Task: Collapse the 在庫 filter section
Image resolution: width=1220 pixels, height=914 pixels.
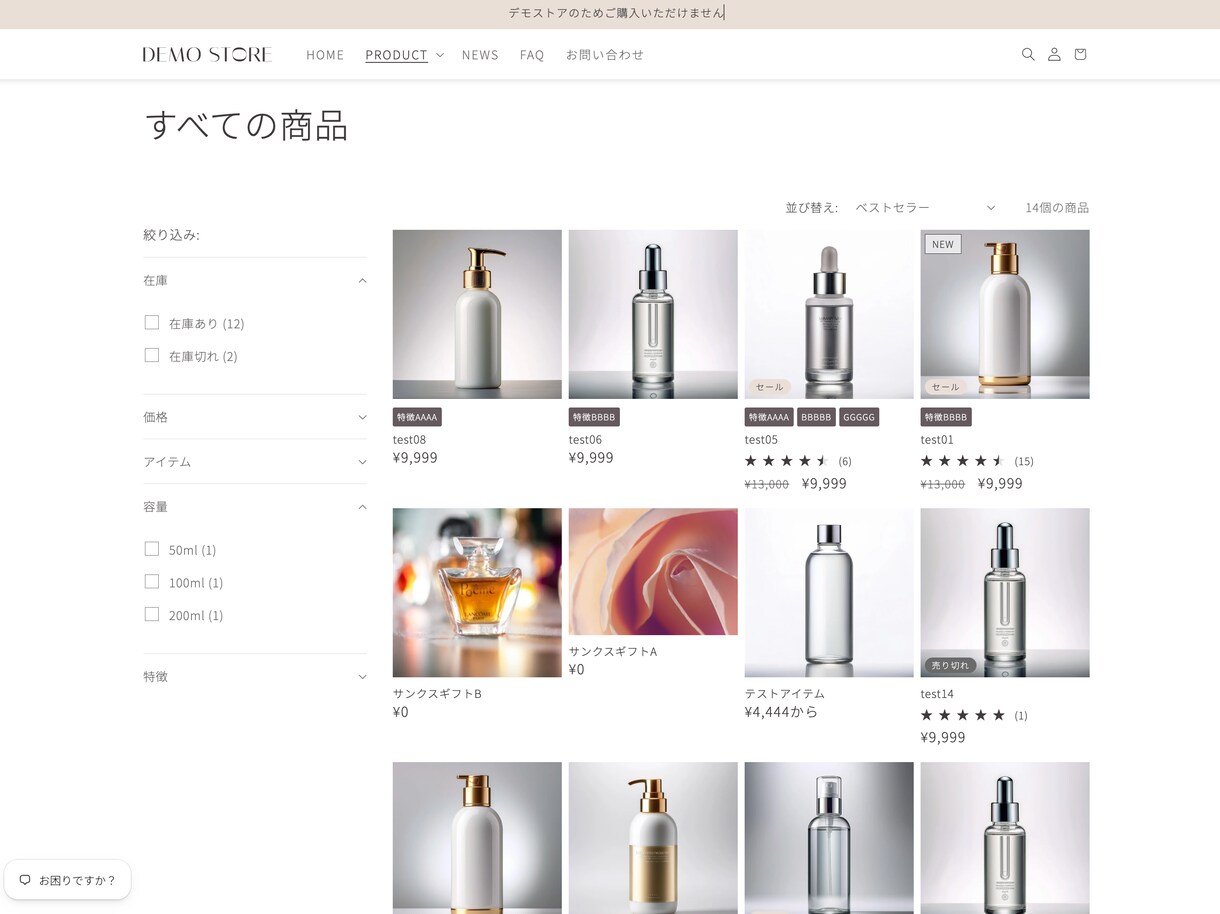Action: coord(255,281)
